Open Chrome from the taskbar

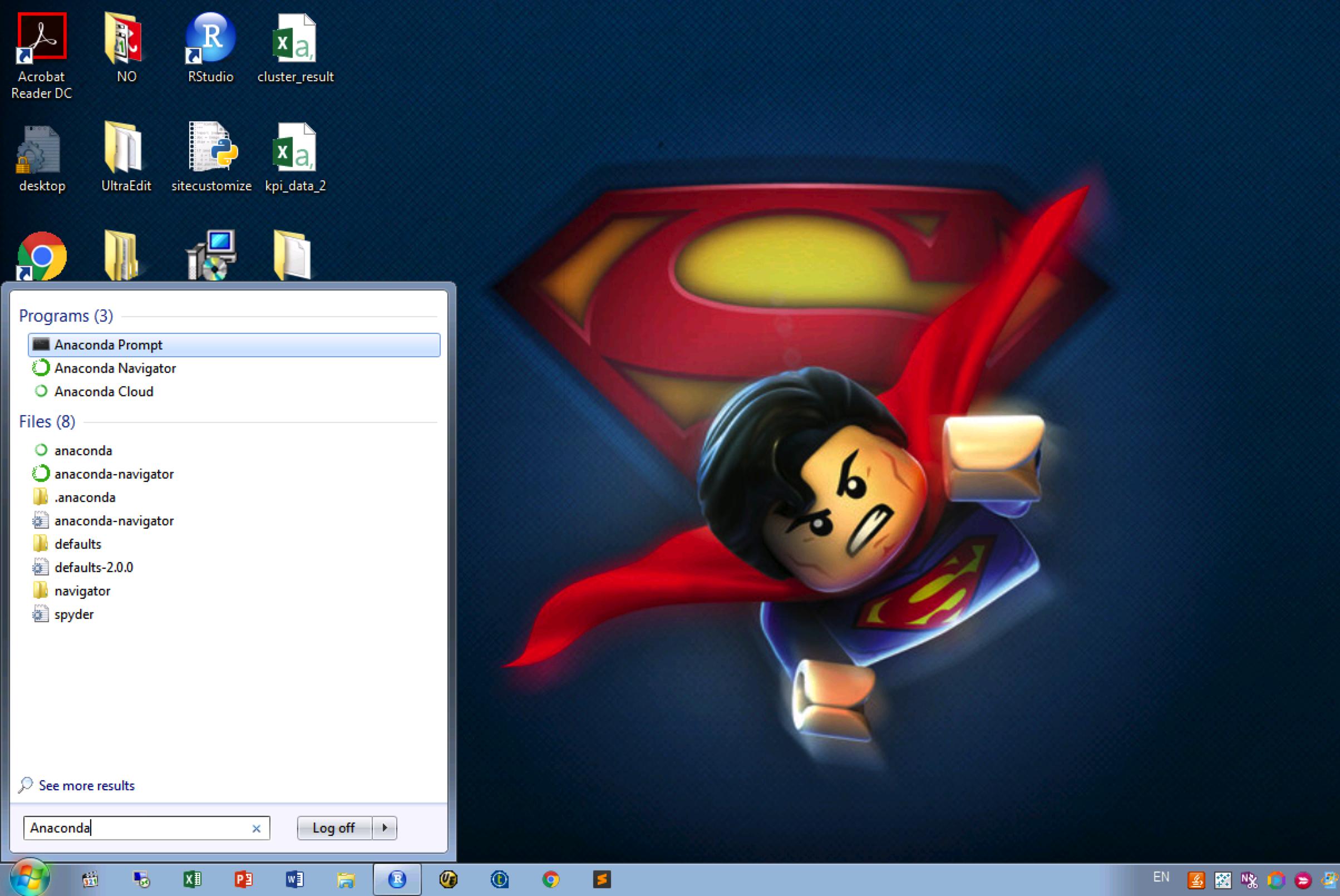click(551, 879)
